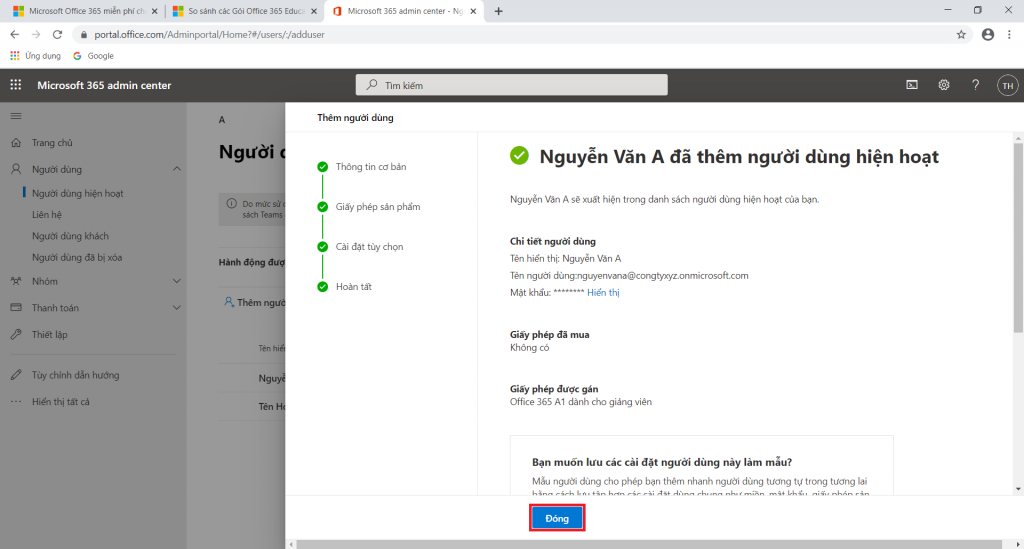Click Cài đặt tùy chọn step label
This screenshot has height=549, width=1024.
pos(370,247)
